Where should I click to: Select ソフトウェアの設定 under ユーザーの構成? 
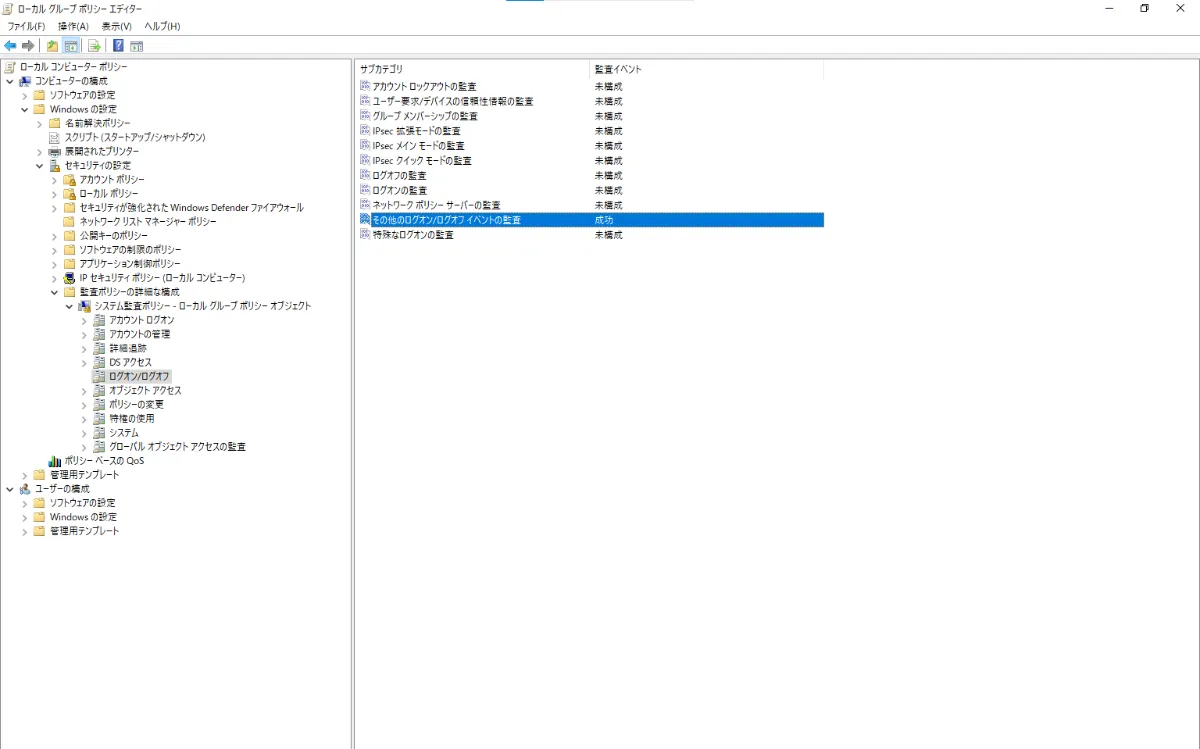[83, 503]
